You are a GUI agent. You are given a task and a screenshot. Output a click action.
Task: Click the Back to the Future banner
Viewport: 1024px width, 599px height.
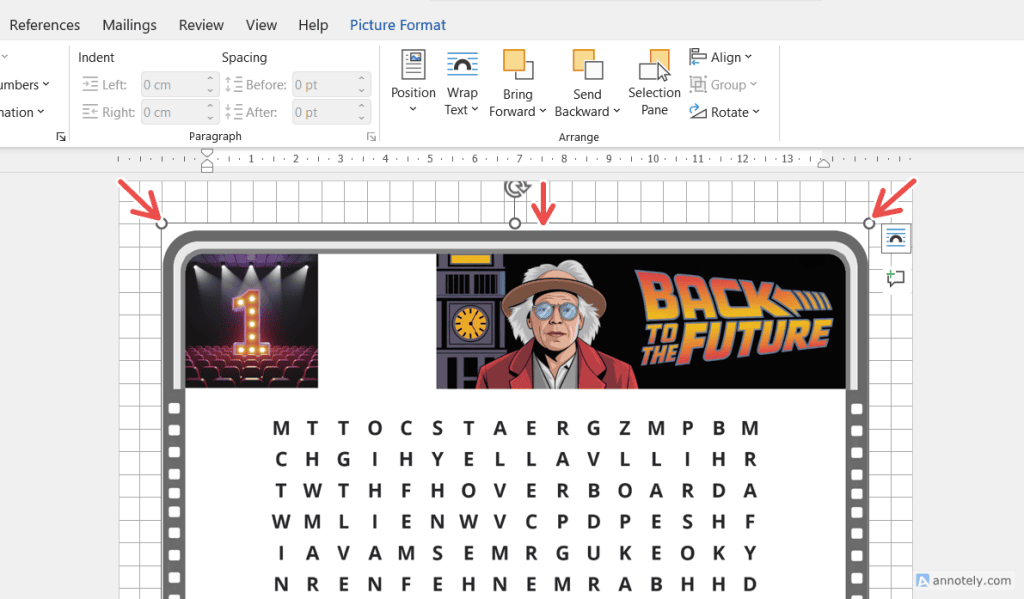641,321
